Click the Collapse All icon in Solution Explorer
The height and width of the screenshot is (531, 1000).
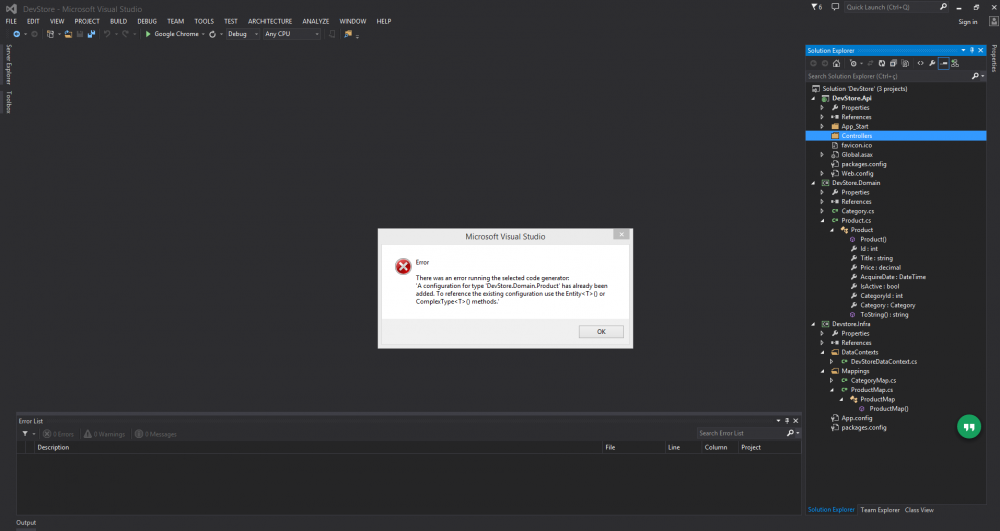click(892, 63)
